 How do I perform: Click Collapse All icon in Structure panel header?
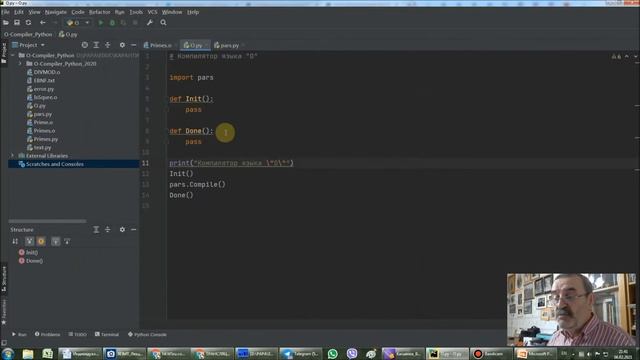click(108, 230)
